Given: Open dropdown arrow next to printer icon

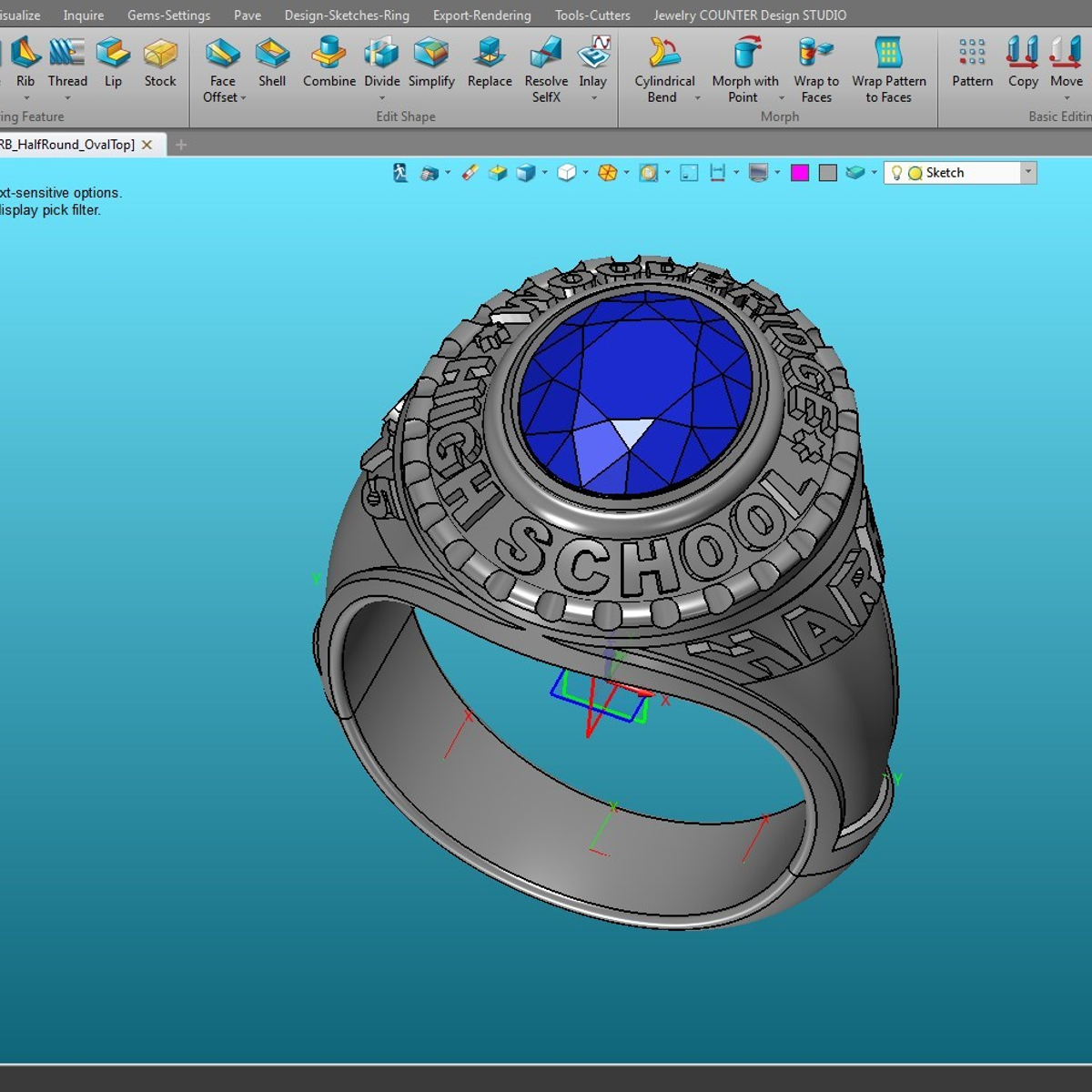Looking at the screenshot, I should (448, 173).
